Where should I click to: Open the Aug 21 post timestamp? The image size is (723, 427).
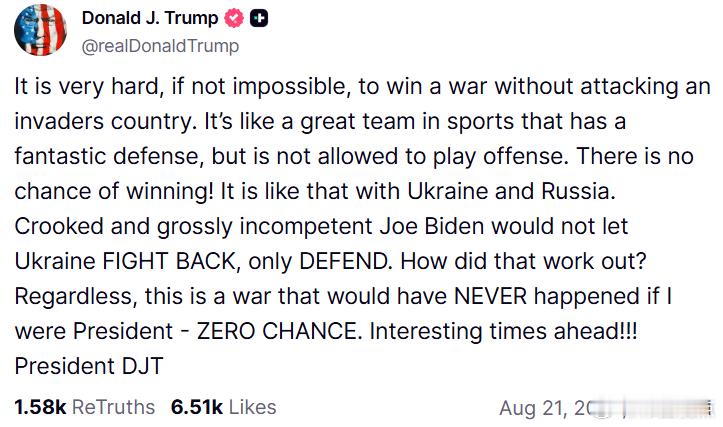[x=543, y=408]
